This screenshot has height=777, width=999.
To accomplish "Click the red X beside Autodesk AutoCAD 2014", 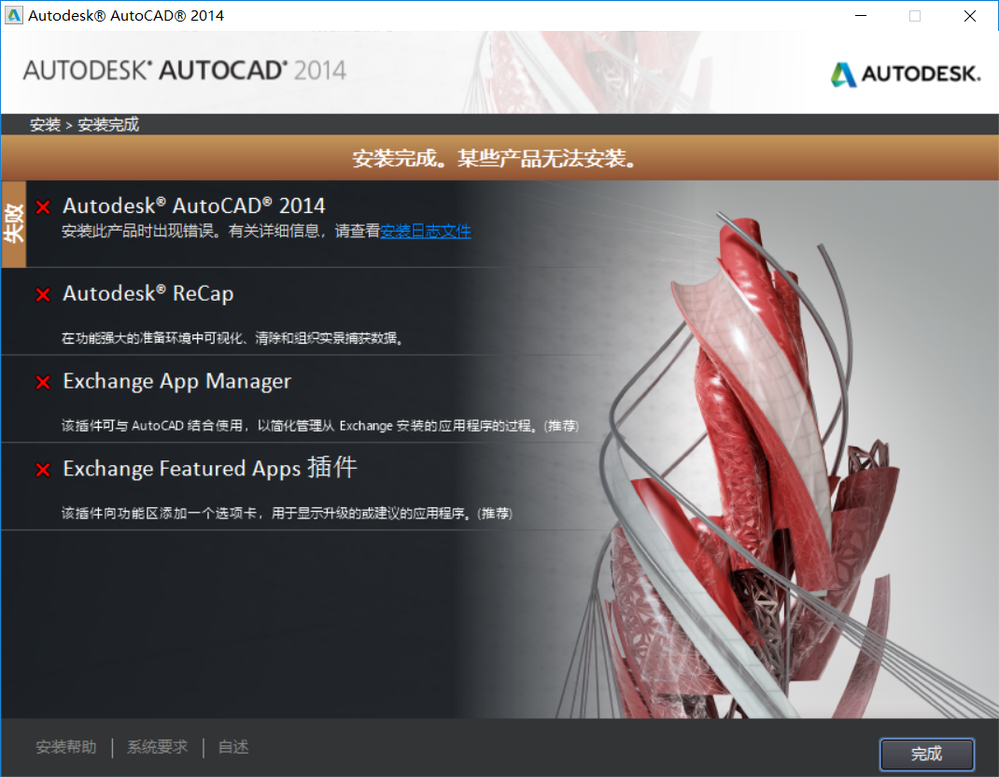I will click(x=43, y=207).
